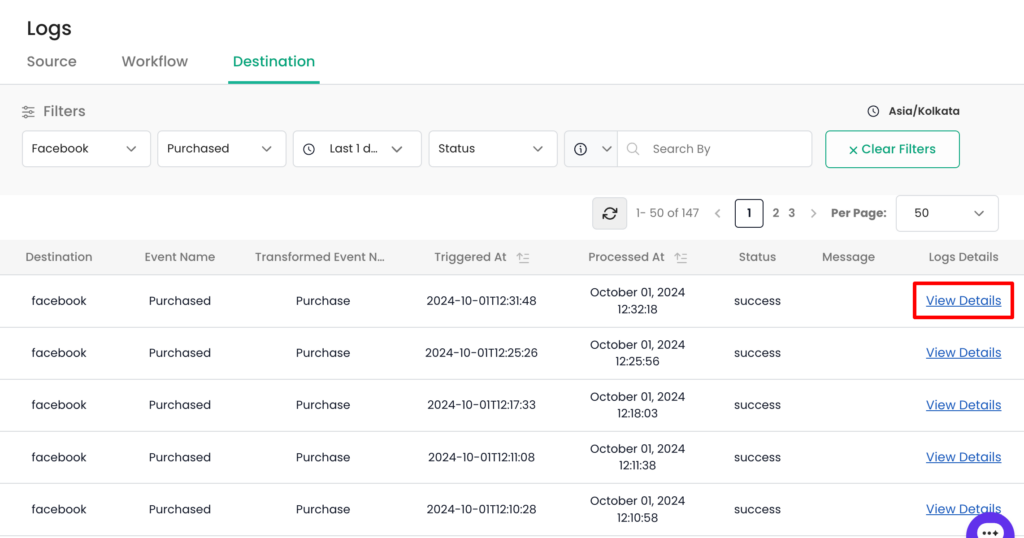The image size is (1024, 538).
Task: Click timestamp 2024-10-01T12:17:33
Action: (481, 405)
